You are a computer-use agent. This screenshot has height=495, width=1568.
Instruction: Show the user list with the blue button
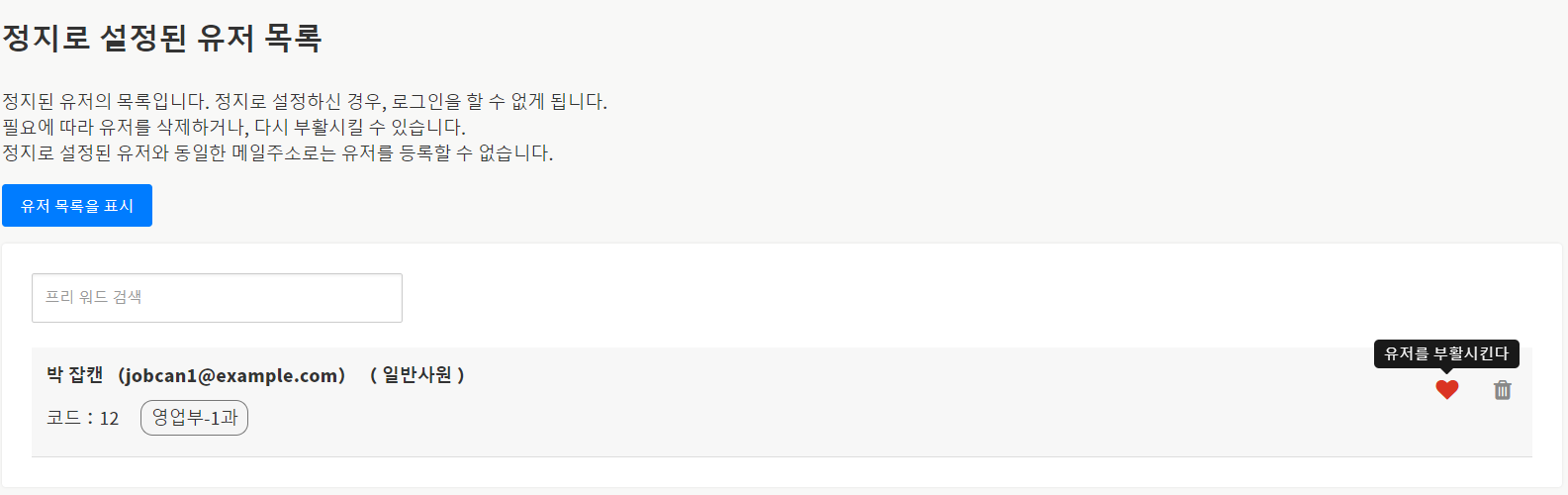click(x=77, y=206)
